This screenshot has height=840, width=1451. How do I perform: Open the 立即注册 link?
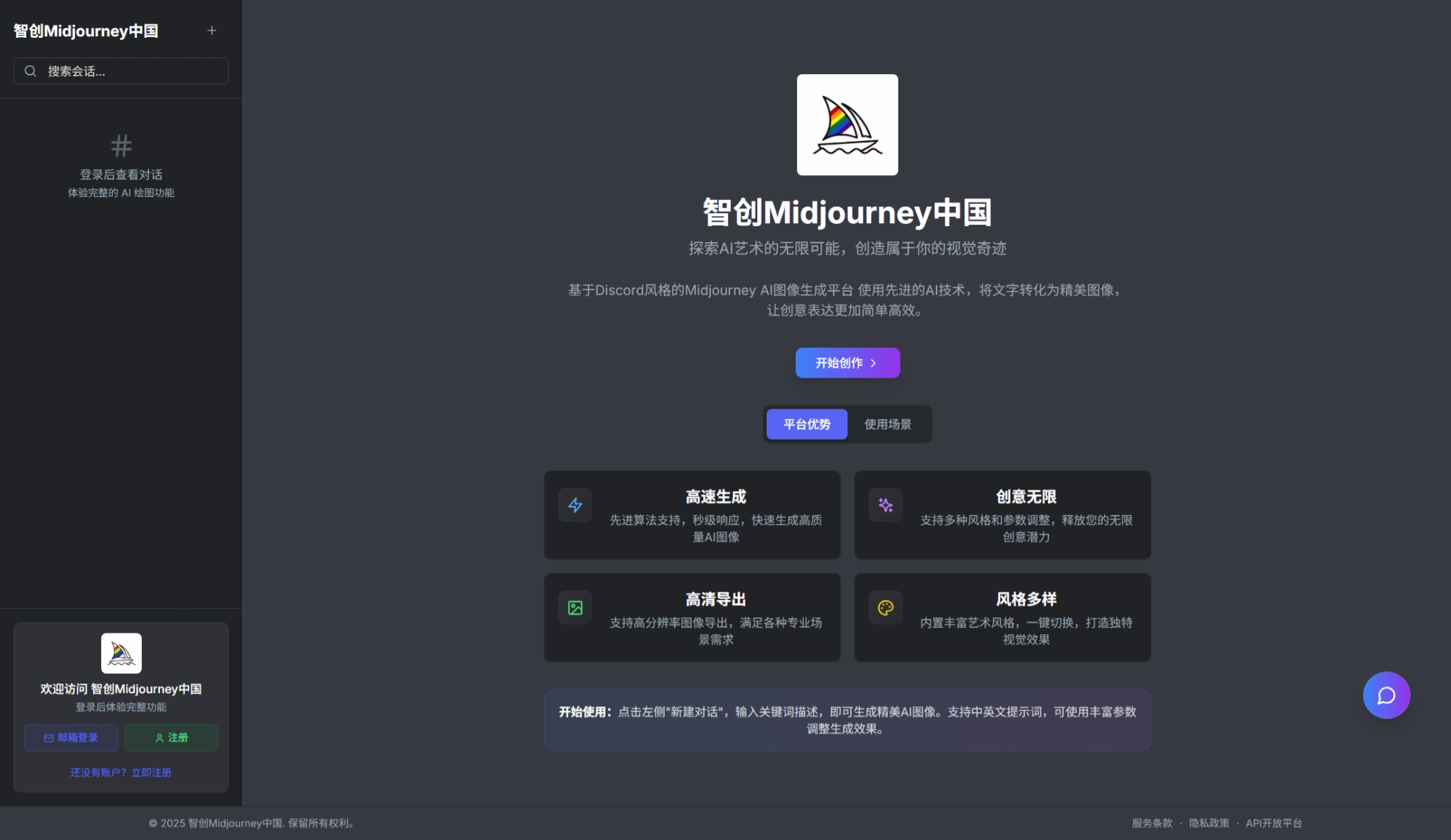(151, 772)
